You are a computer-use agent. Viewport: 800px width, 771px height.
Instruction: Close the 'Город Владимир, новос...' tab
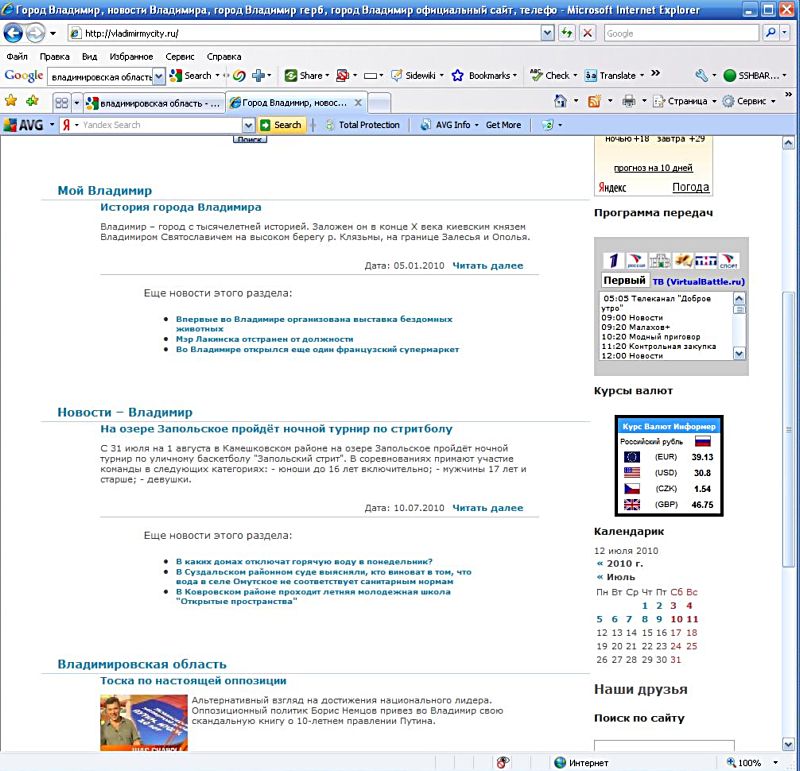(358, 103)
